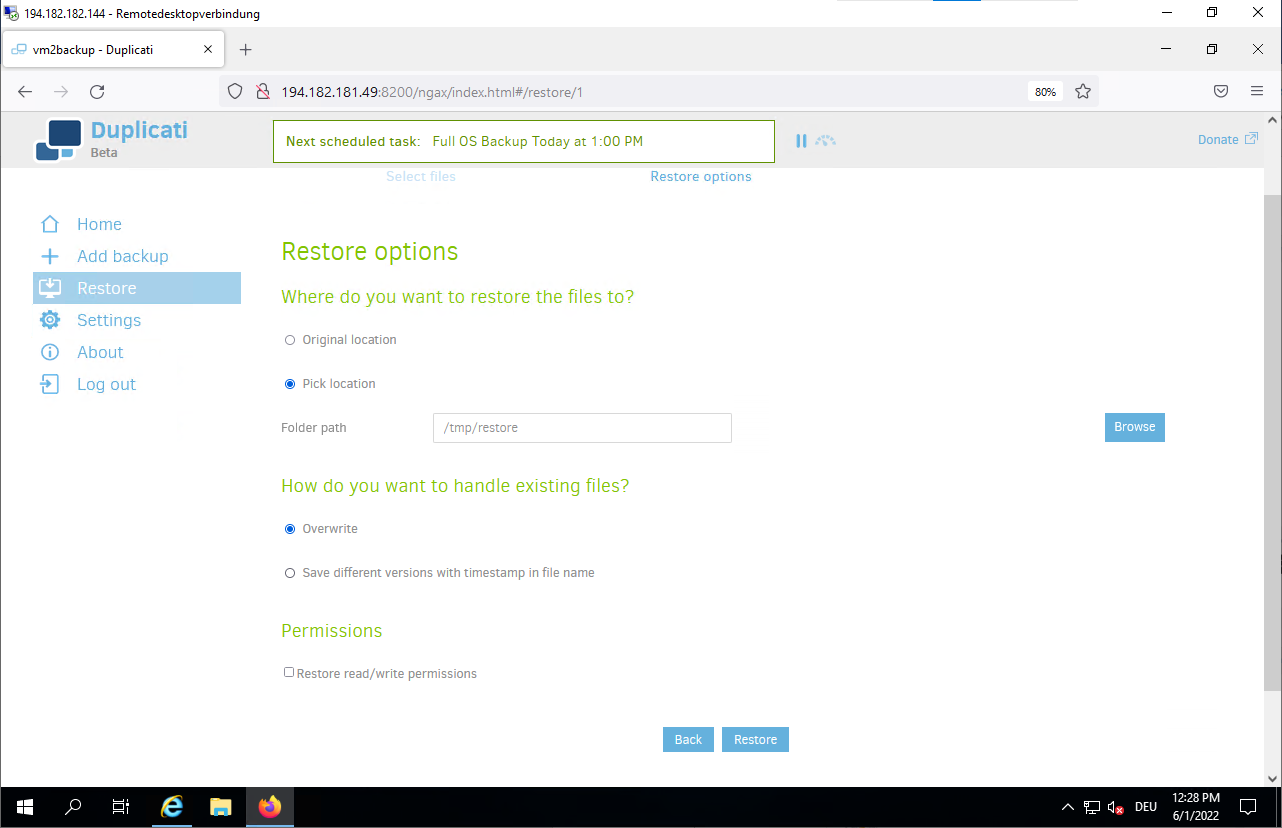This screenshot has width=1282, height=828.
Task: Click the Save to Pocket icon
Action: (x=1221, y=91)
